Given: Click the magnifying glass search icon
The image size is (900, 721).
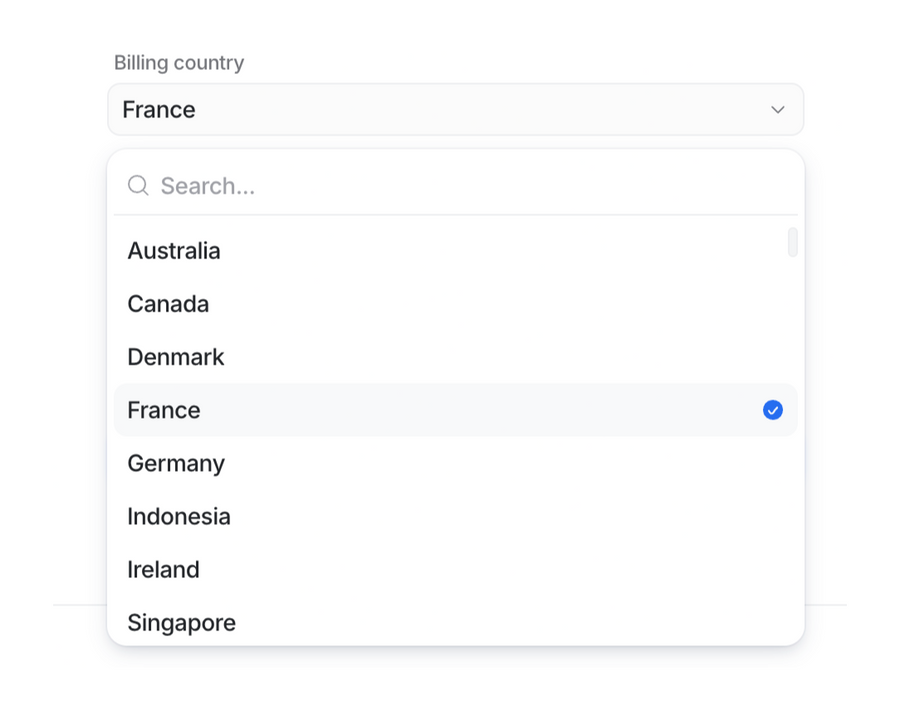Looking at the screenshot, I should 138,185.
